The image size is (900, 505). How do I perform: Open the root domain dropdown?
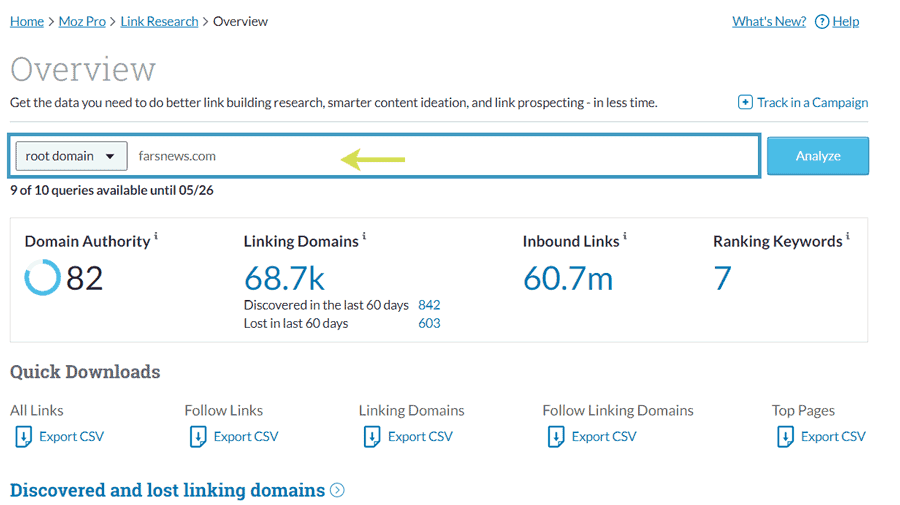click(x=71, y=156)
